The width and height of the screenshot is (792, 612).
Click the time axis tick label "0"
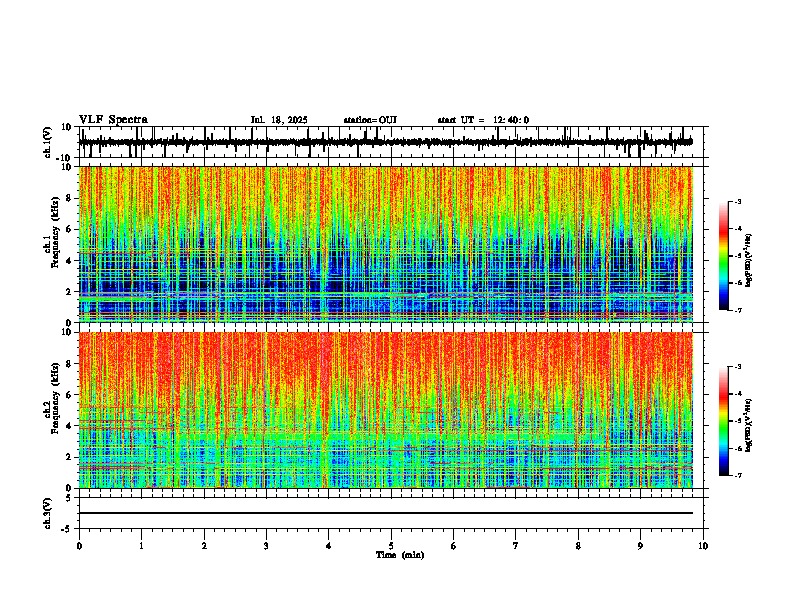point(79,546)
